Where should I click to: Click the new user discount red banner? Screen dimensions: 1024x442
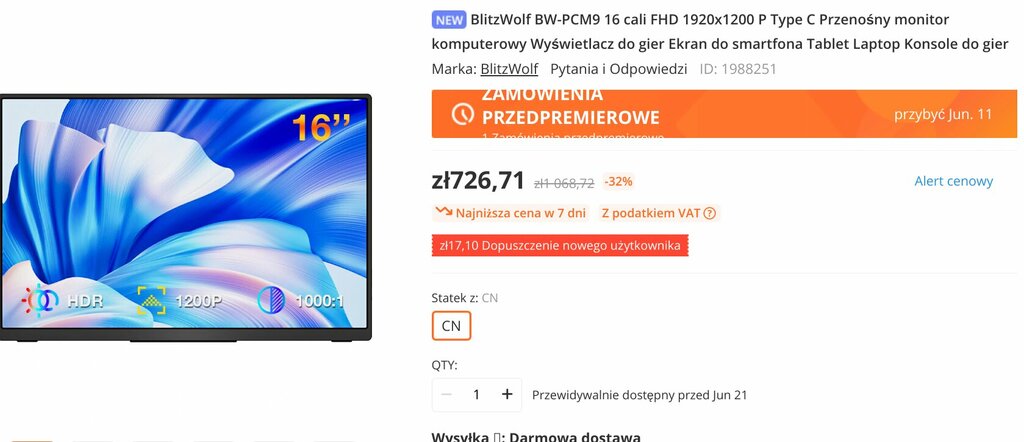tap(560, 245)
